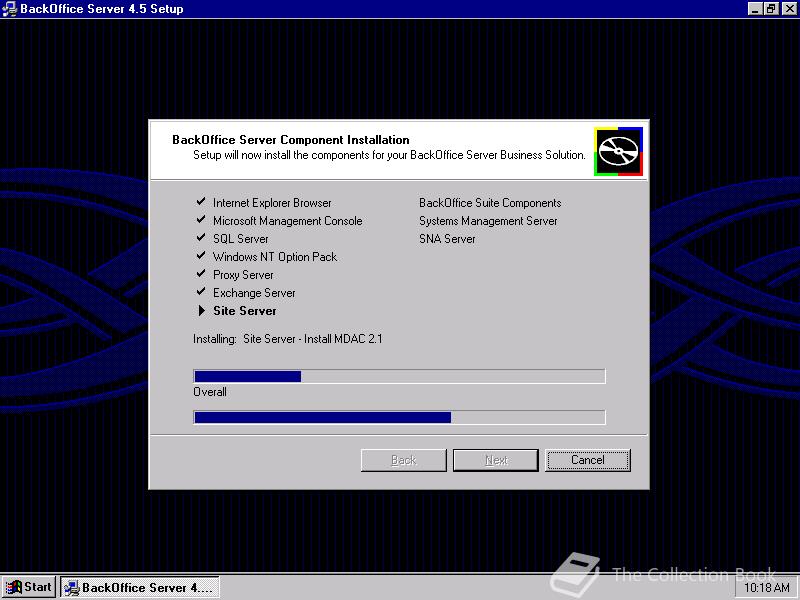Click the BackOffice Suite Components label
The image size is (800, 600).
(490, 203)
